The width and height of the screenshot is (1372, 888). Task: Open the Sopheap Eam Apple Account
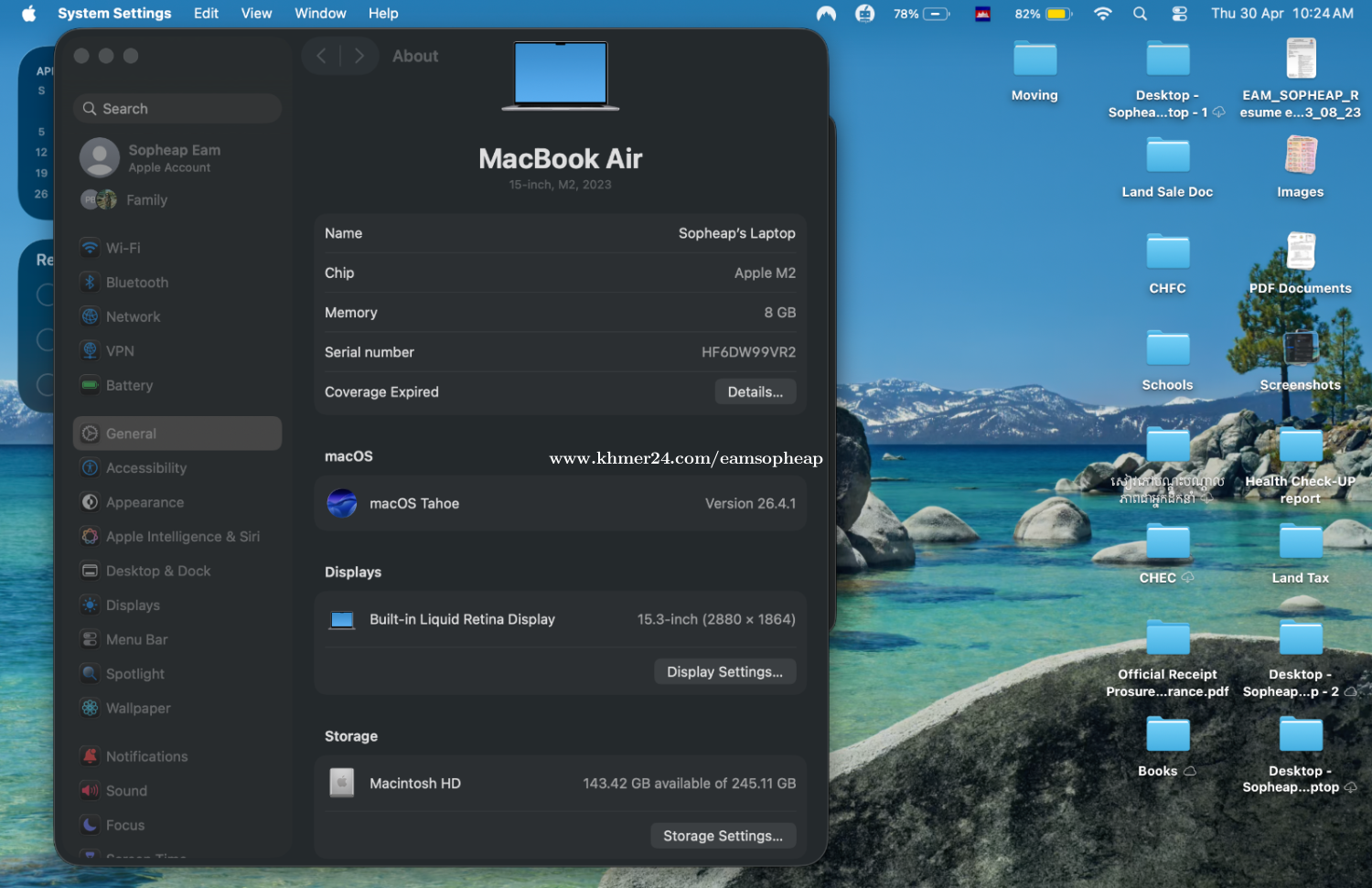click(x=177, y=157)
